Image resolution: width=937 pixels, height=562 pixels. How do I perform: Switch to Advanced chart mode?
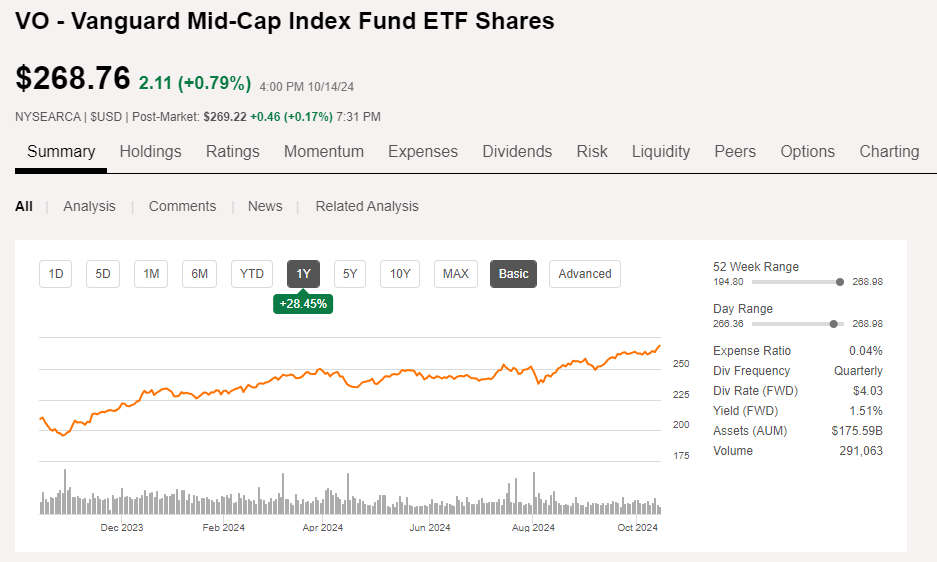click(585, 274)
